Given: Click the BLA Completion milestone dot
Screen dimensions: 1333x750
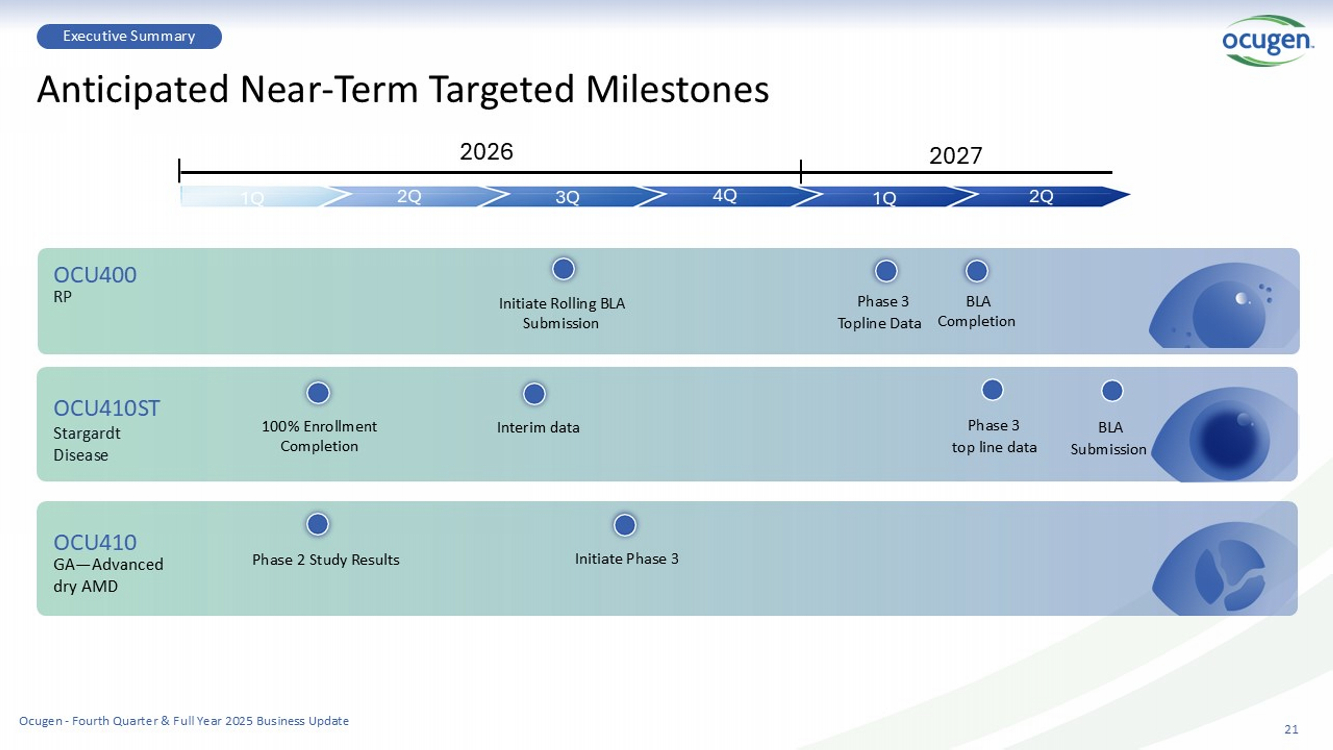Looking at the screenshot, I should click(977, 271).
